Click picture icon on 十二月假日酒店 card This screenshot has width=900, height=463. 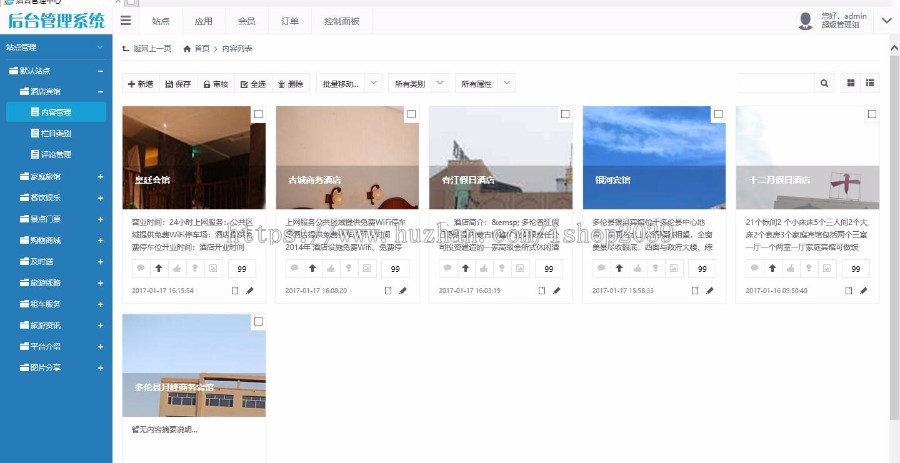pos(827,268)
